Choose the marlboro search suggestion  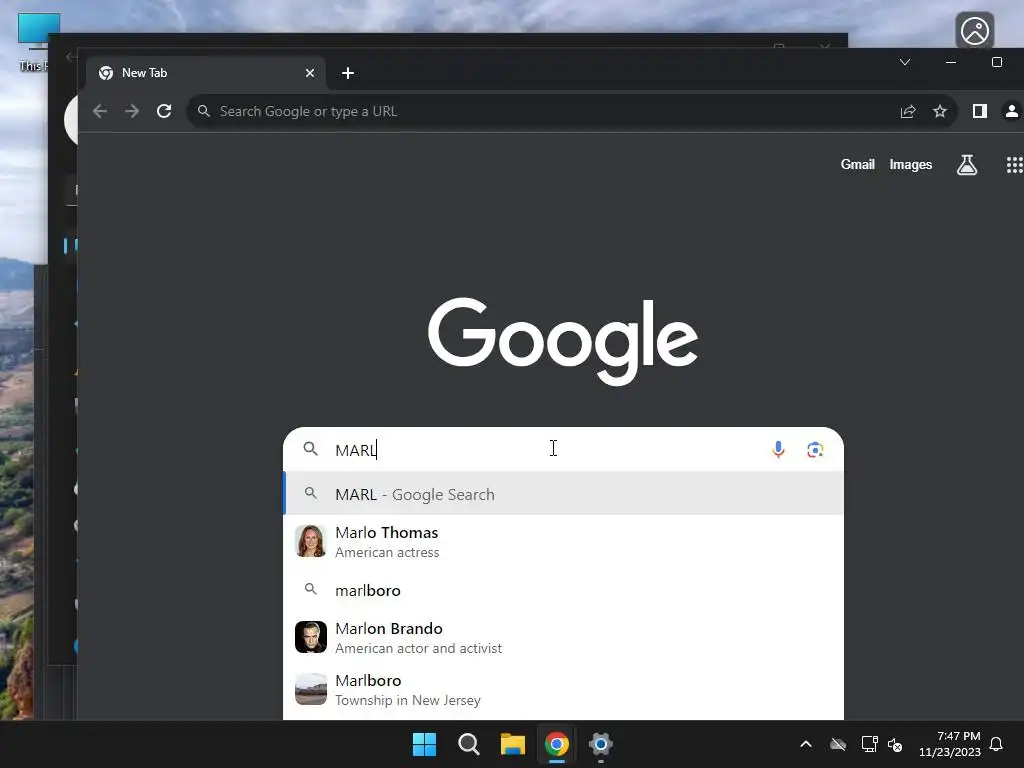click(564, 590)
